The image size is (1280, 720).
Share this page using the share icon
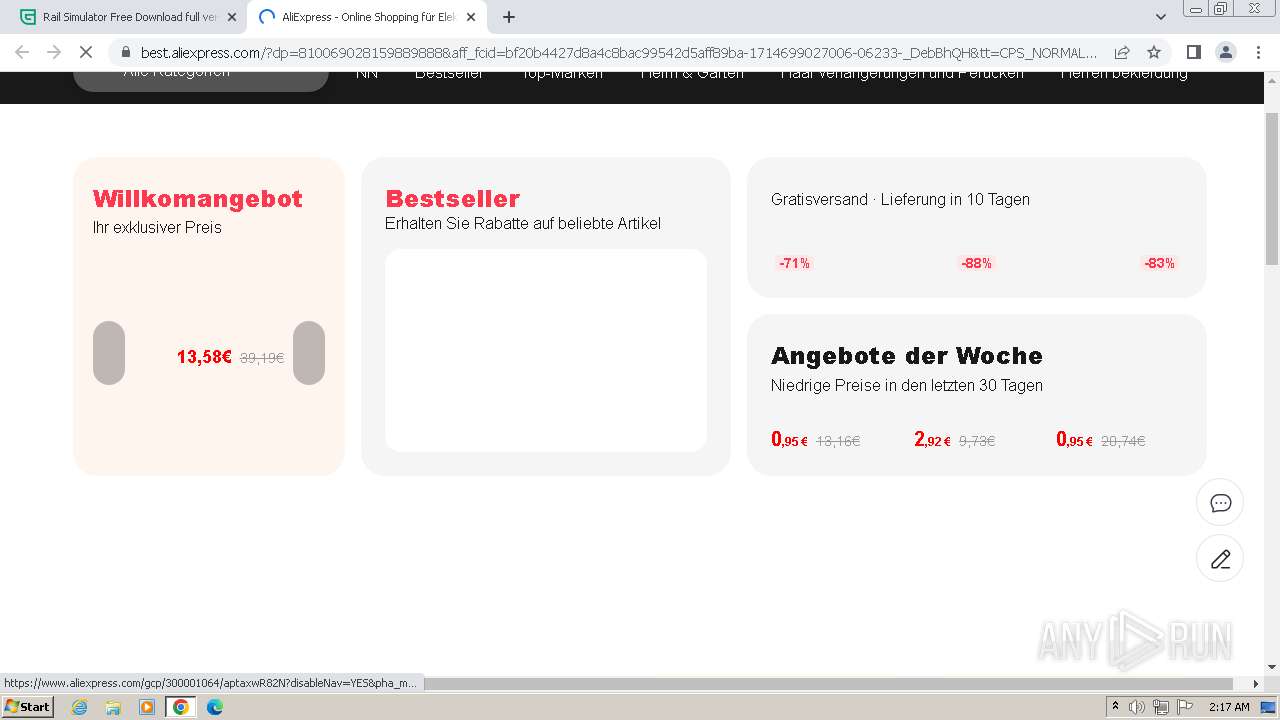[x=1122, y=52]
